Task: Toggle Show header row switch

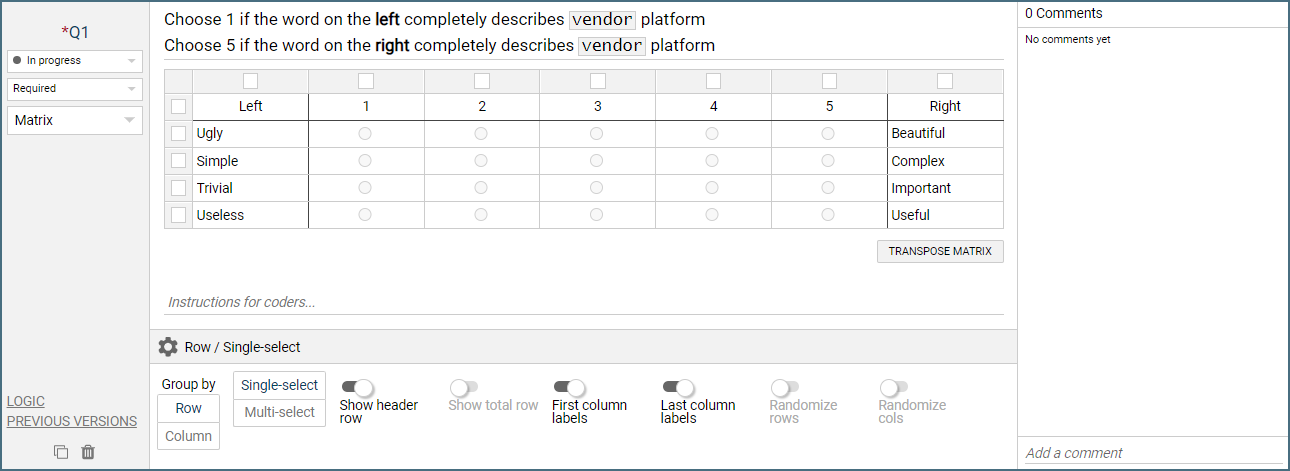Action: coord(357,387)
